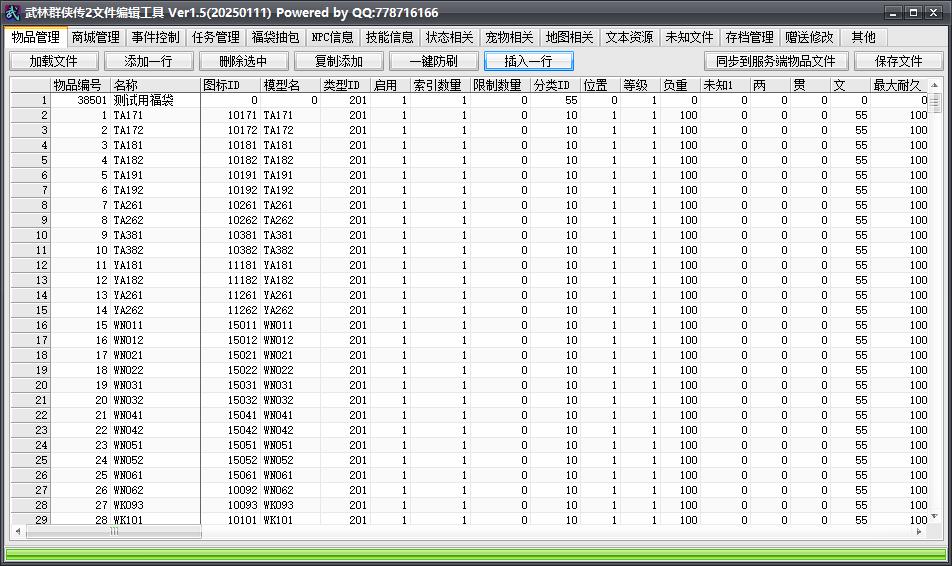Click the vertical scrollbar down arrow
The height and width of the screenshot is (566, 952).
[935, 516]
